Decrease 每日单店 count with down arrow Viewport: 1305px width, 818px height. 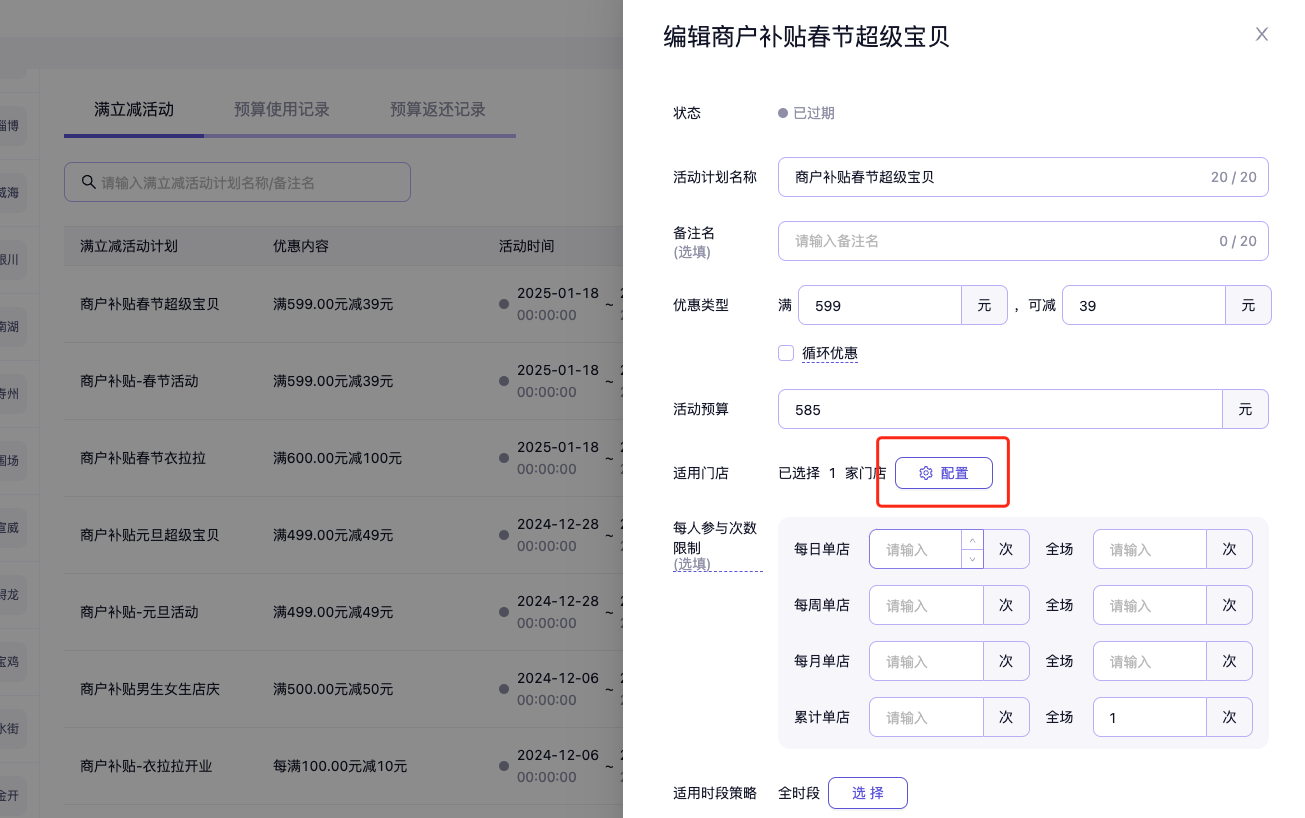coord(972,559)
